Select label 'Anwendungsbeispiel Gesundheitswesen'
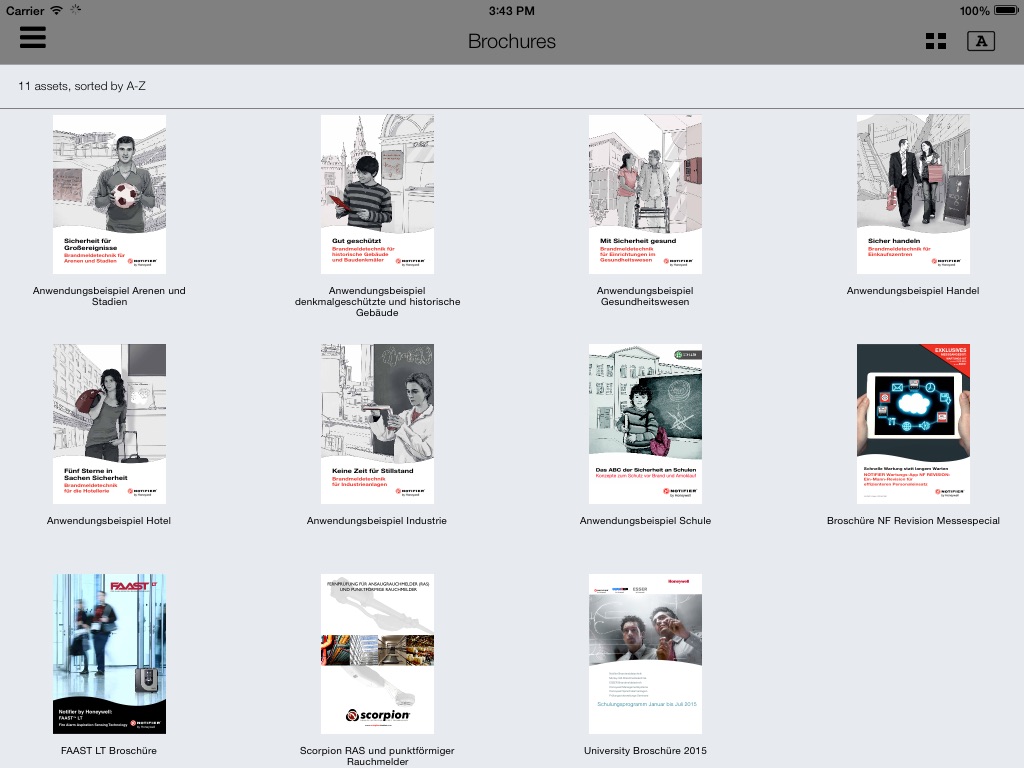 [x=645, y=296]
